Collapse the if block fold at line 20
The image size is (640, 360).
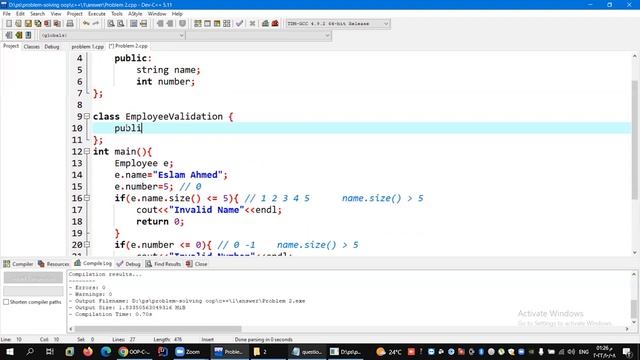(x=87, y=244)
